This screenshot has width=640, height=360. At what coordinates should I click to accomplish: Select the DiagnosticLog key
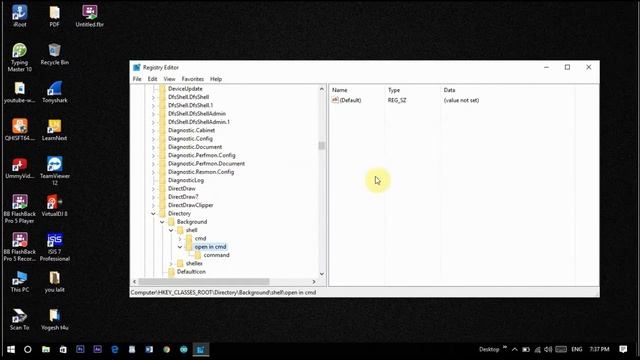point(186,180)
